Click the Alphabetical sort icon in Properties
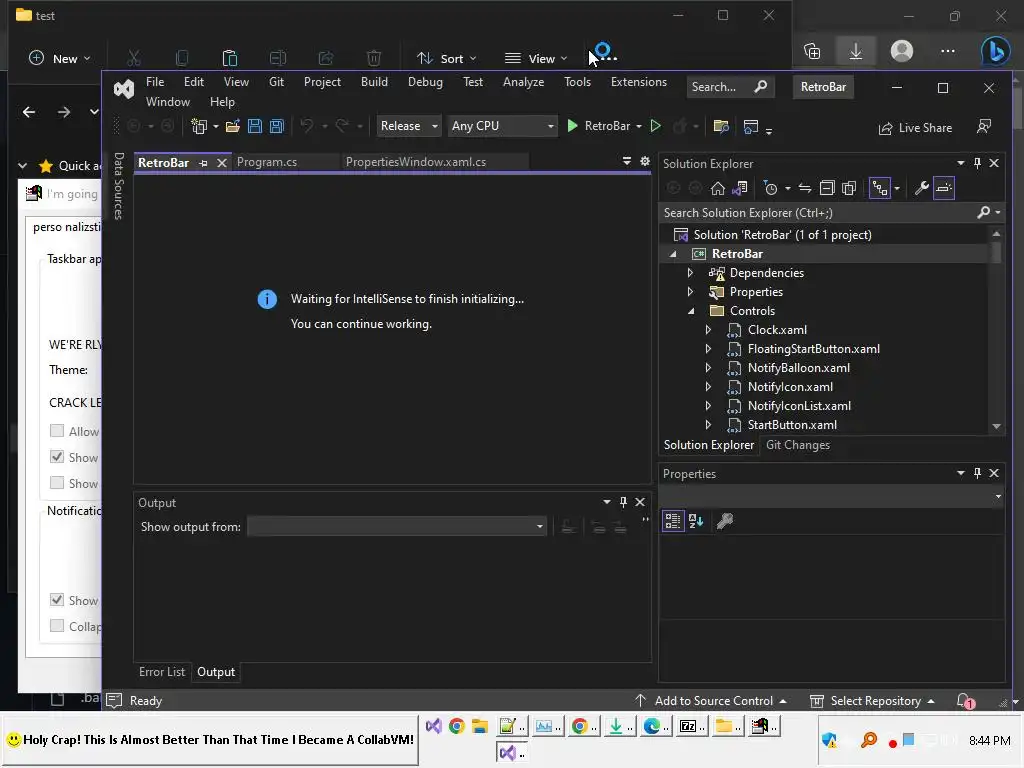1024x768 pixels. [696, 521]
